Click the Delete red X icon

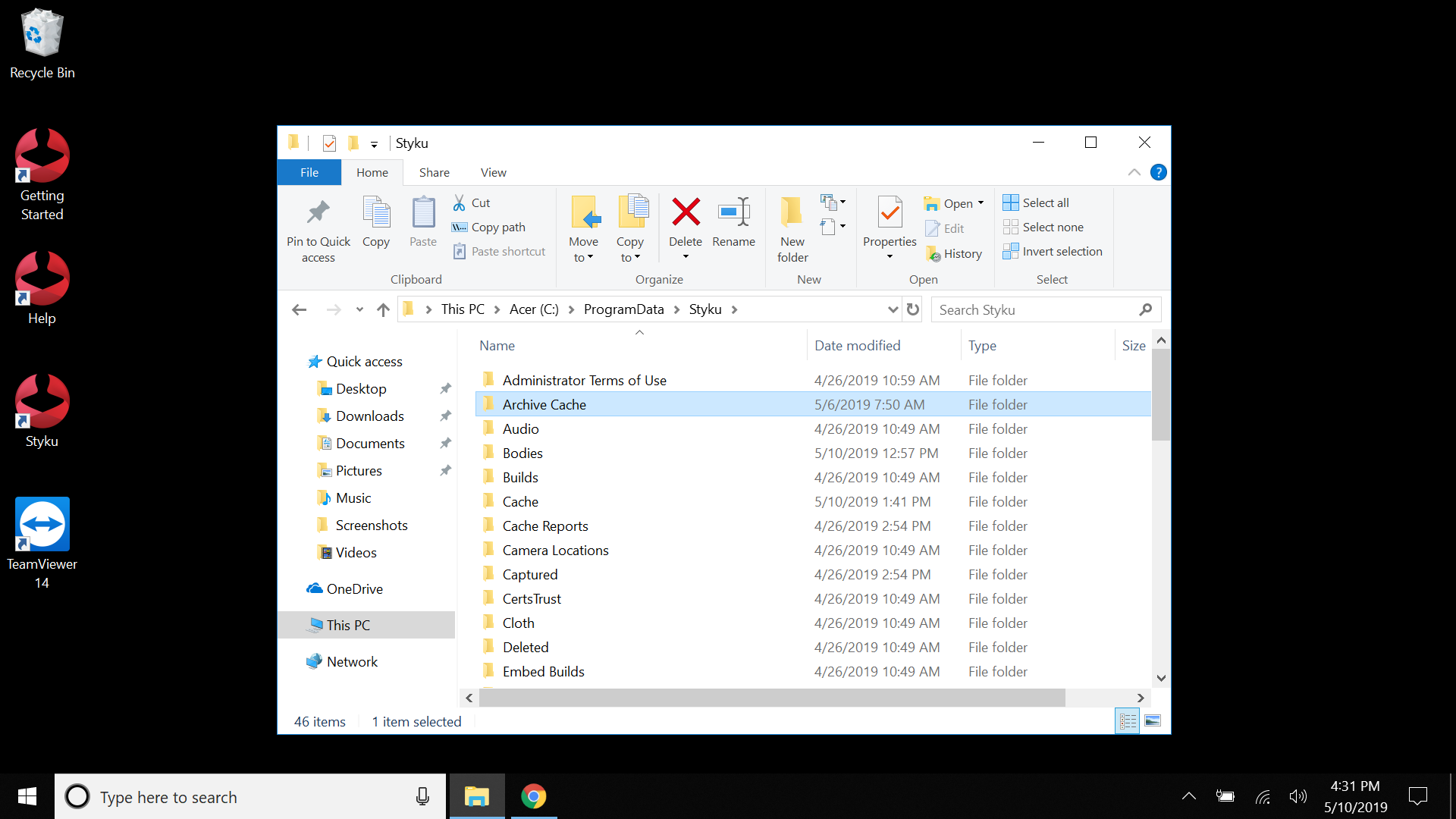(x=686, y=213)
